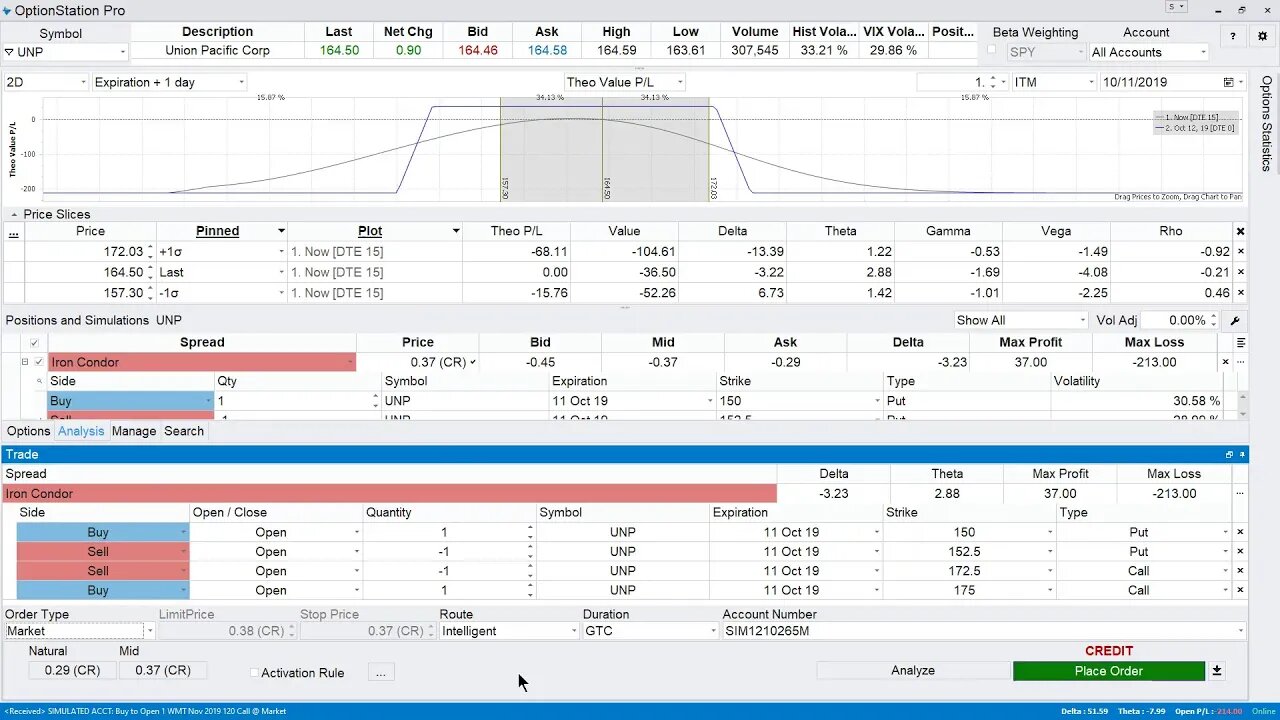The width and height of the screenshot is (1280, 720).
Task: Open the ITM dropdown
Action: click(1091, 83)
